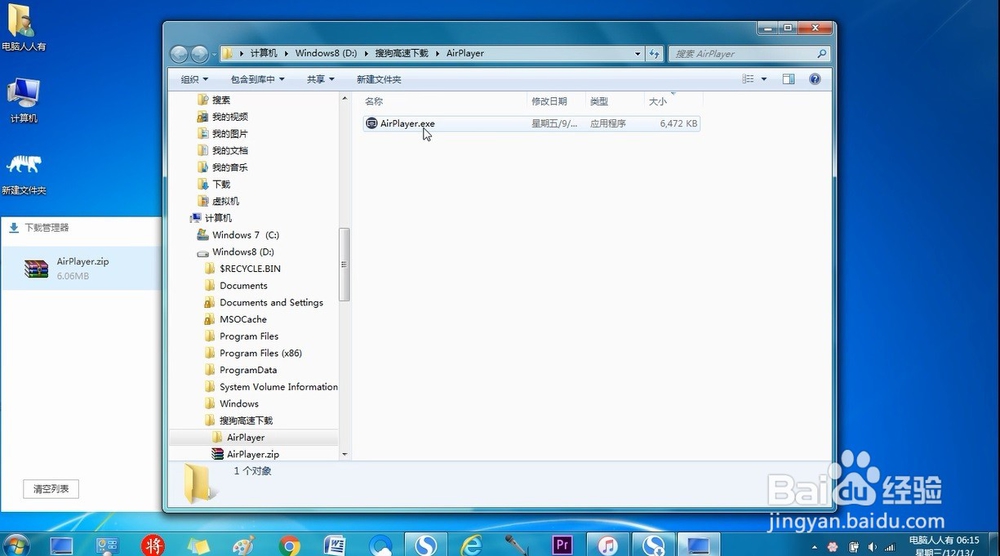Click the red 将 chess taskbar icon
This screenshot has width=1000, height=556.
[x=152, y=546]
